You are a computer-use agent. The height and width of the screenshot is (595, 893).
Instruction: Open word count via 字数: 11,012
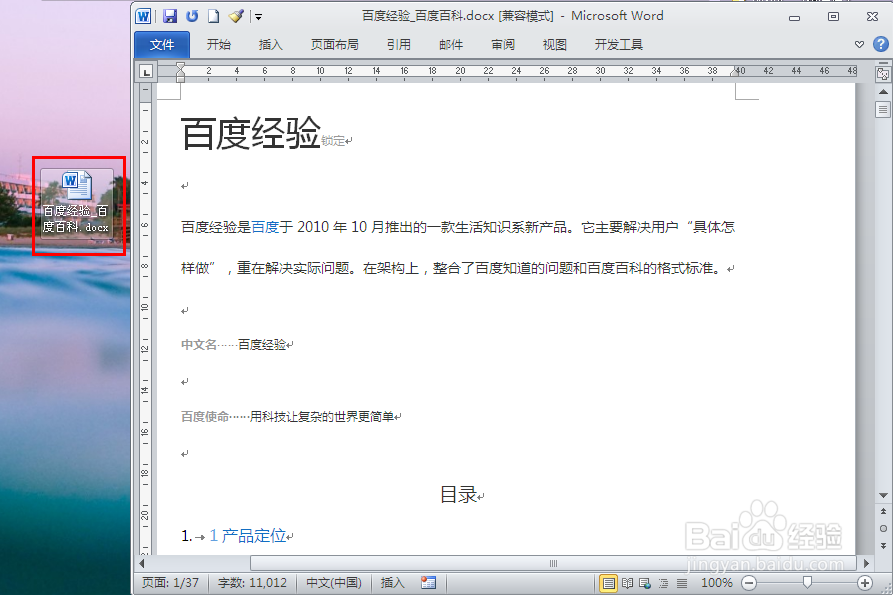252,582
